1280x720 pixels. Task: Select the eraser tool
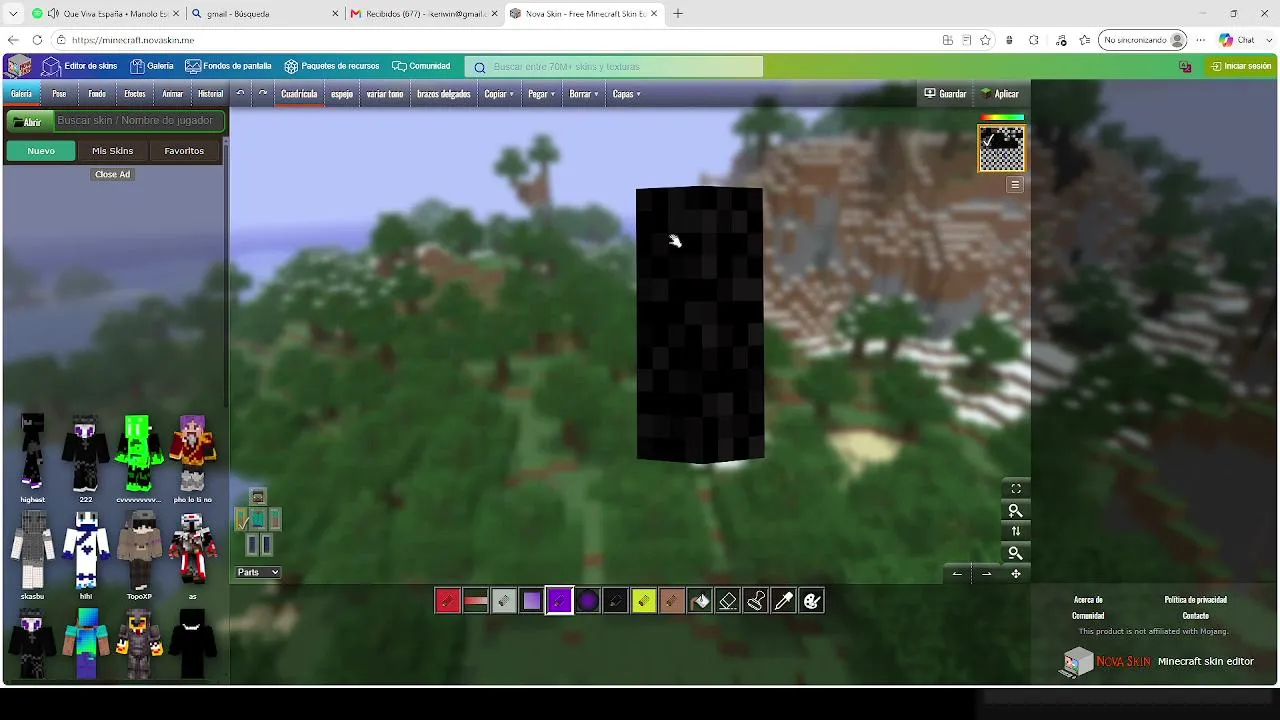pyautogui.click(x=728, y=601)
